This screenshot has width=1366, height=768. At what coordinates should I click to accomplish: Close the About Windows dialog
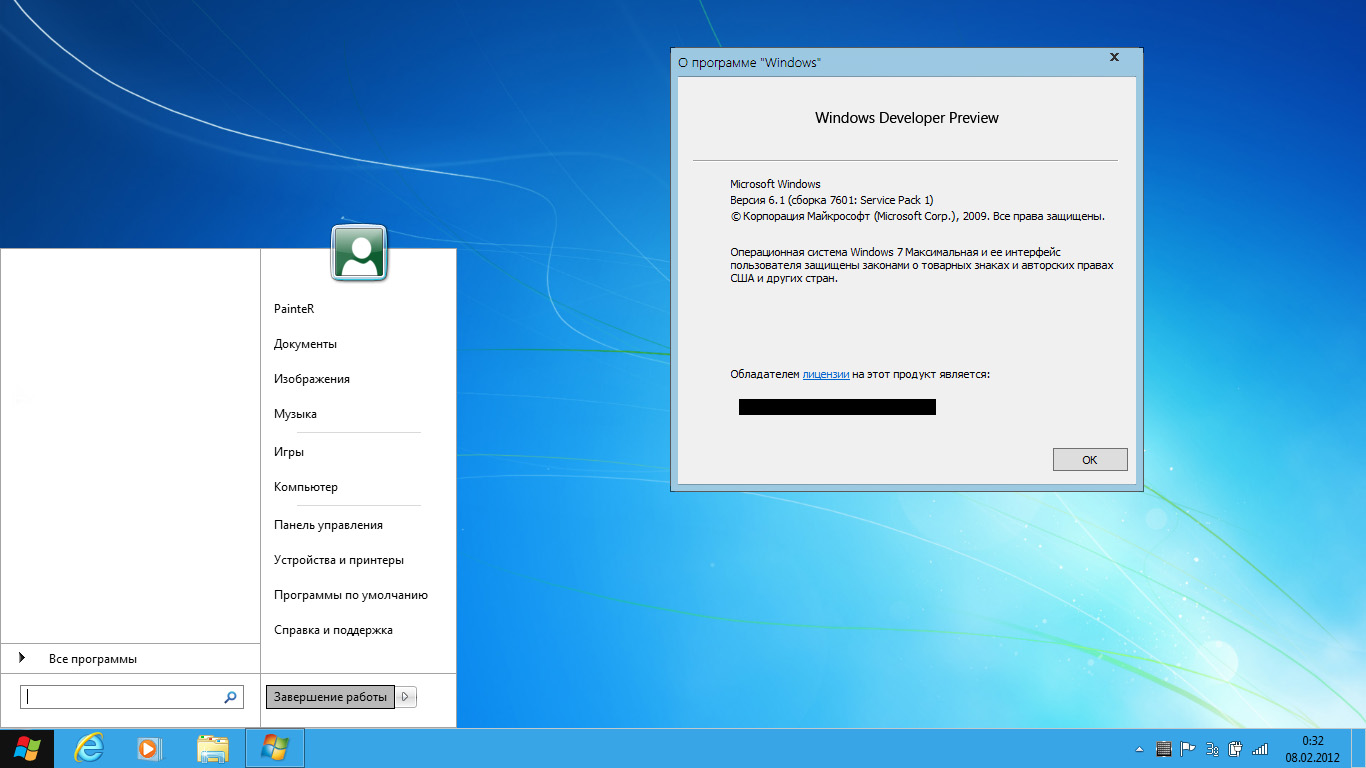1115,58
